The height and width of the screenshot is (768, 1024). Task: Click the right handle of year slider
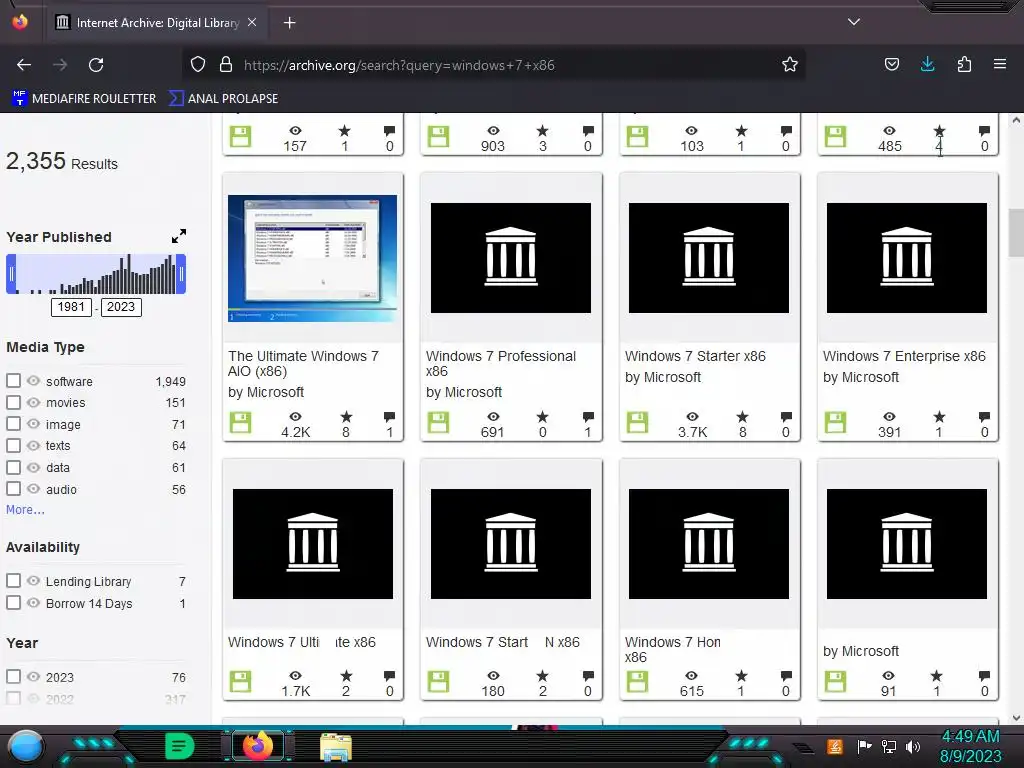(x=182, y=274)
